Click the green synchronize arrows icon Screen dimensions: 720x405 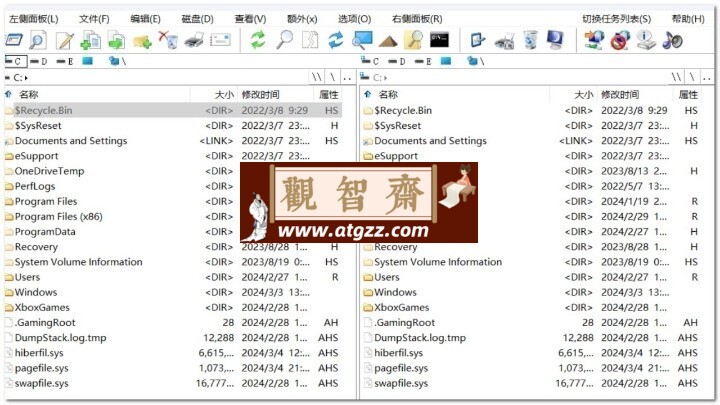tap(258, 40)
